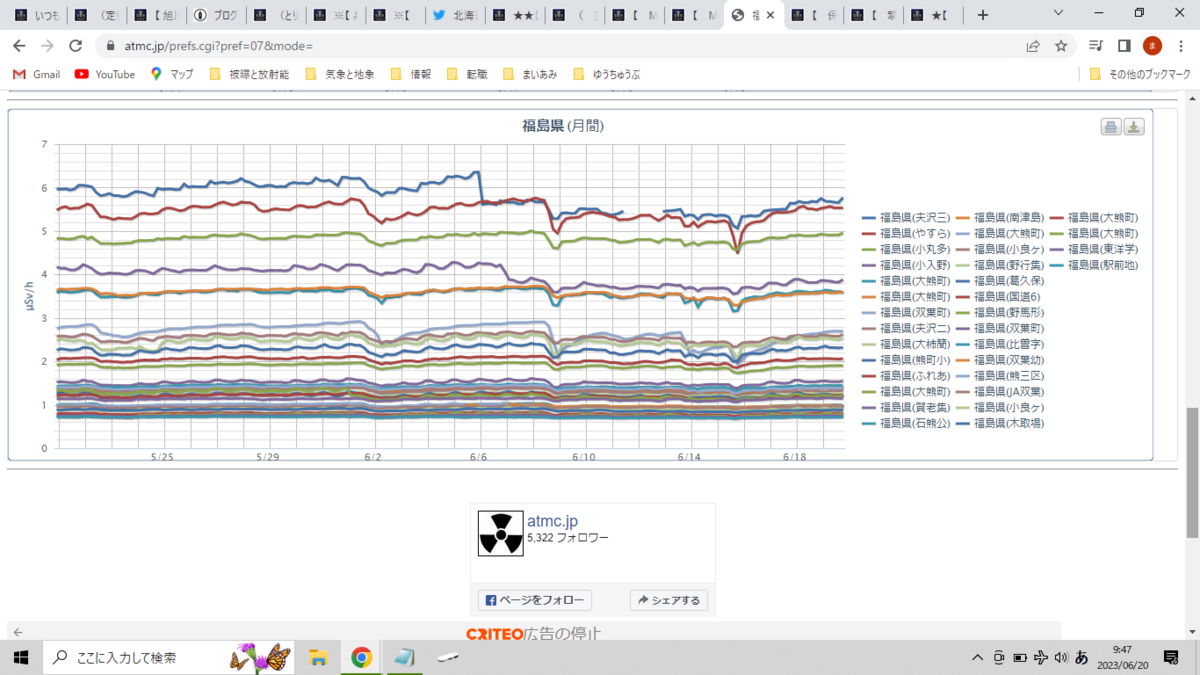
Task: Download the 福島県 chart image
Action: point(1134,126)
